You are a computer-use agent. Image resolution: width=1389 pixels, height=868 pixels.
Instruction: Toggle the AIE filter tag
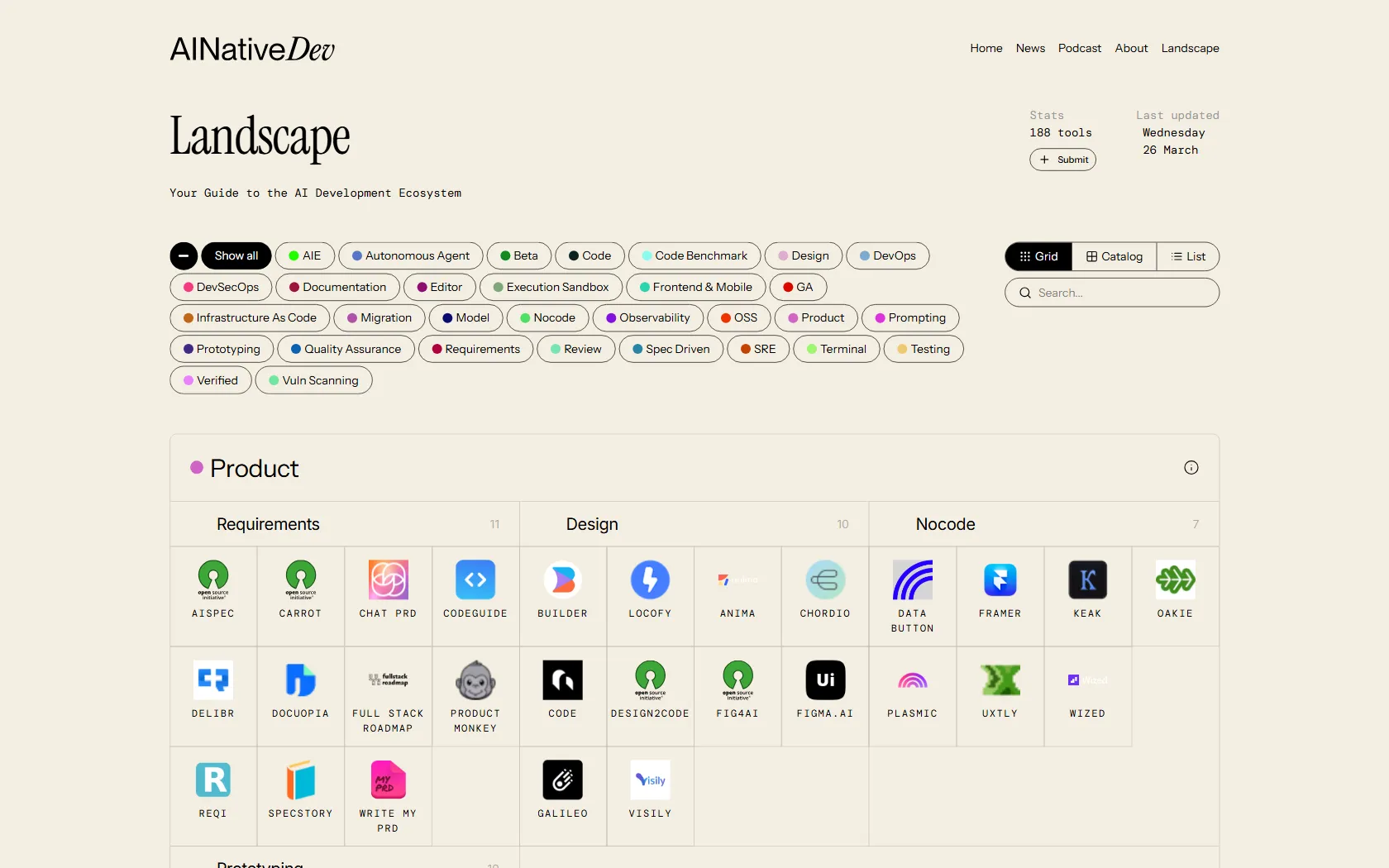point(304,256)
